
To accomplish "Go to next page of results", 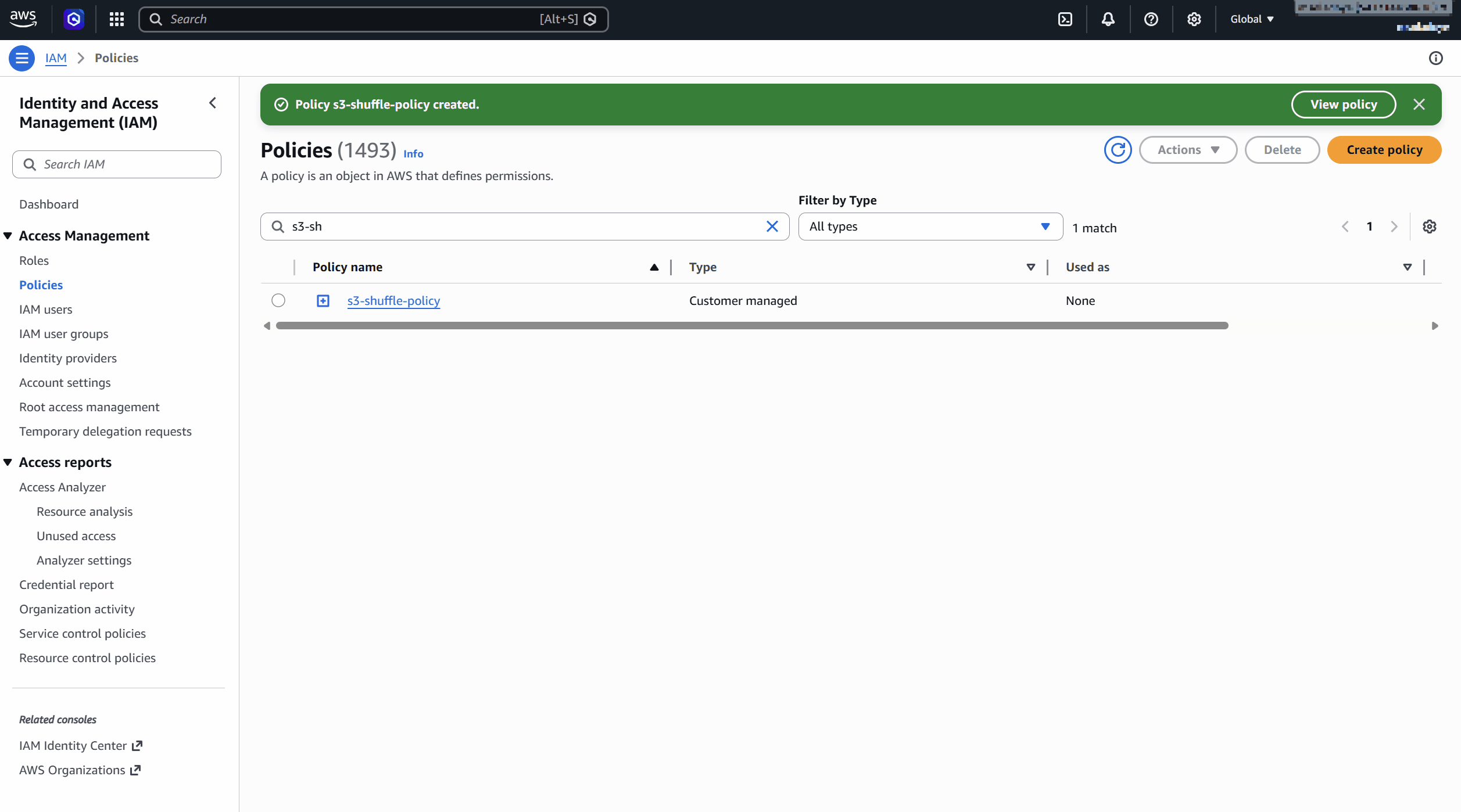I will 1394,227.
